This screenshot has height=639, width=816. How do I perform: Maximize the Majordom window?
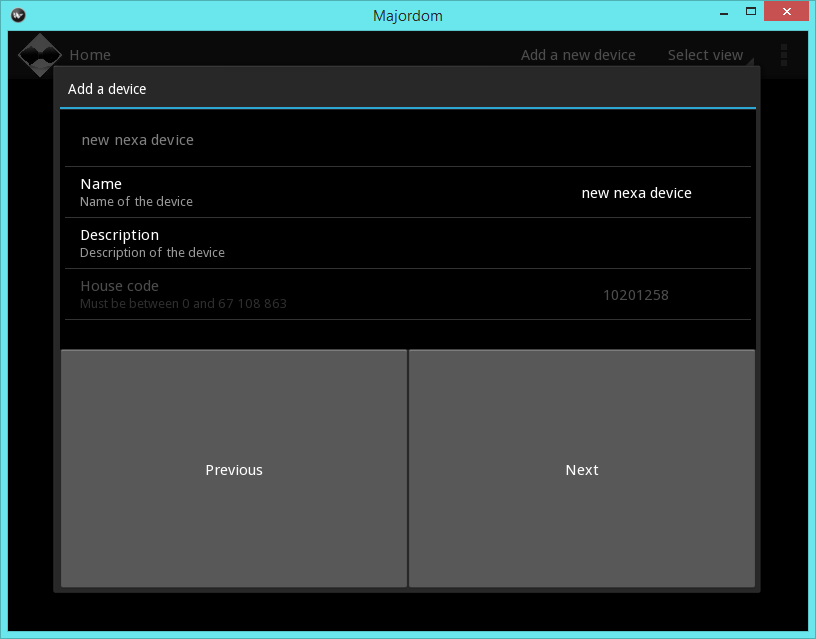tap(752, 11)
